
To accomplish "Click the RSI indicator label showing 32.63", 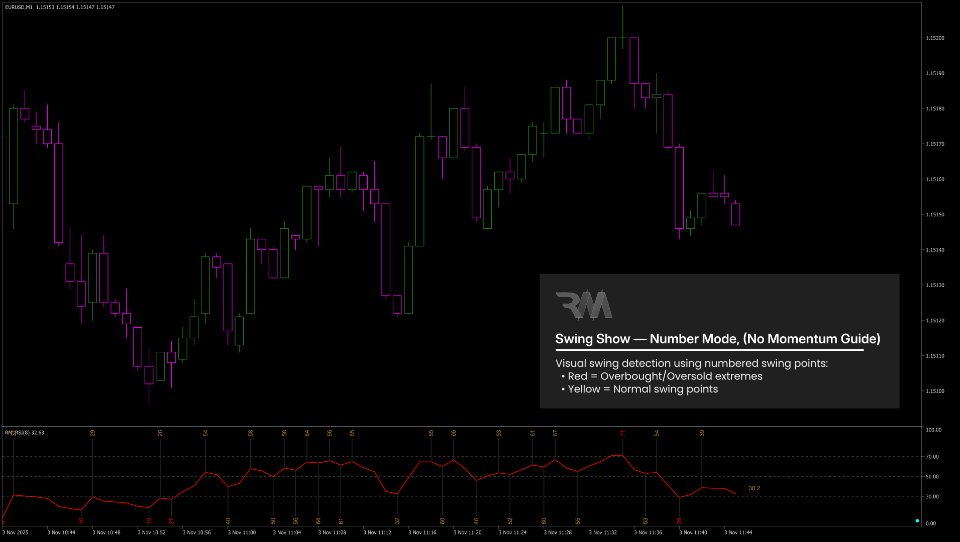I will 24,432.
